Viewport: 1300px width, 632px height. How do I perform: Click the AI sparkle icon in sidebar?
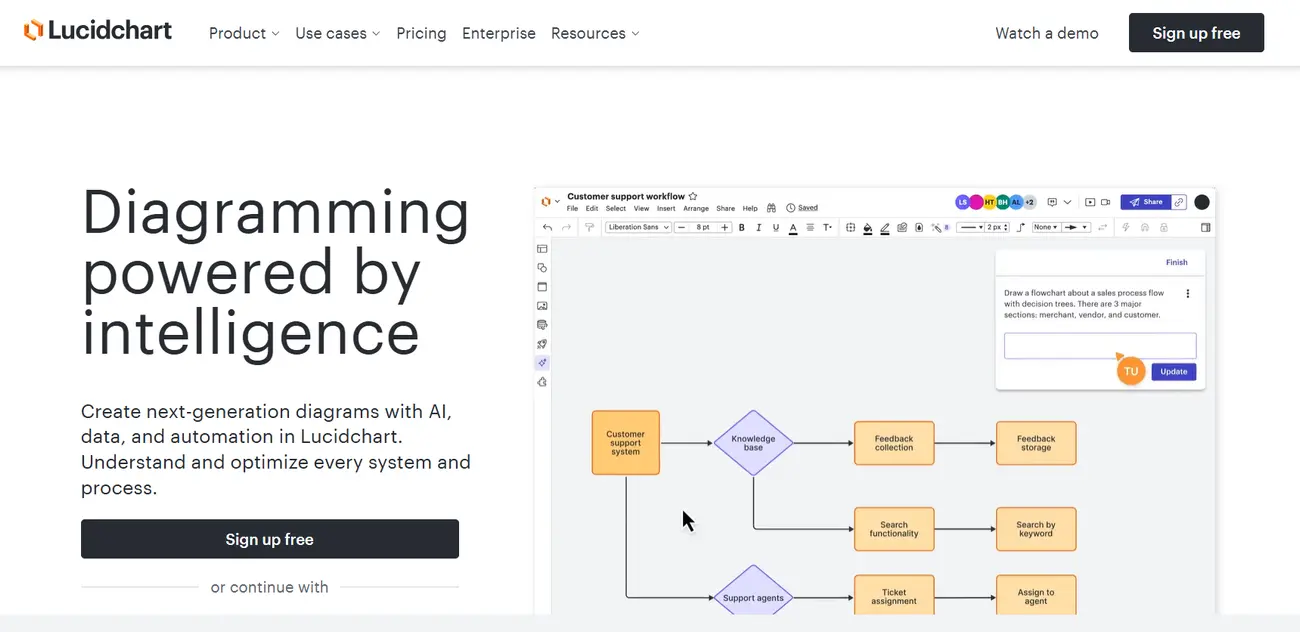click(x=542, y=363)
